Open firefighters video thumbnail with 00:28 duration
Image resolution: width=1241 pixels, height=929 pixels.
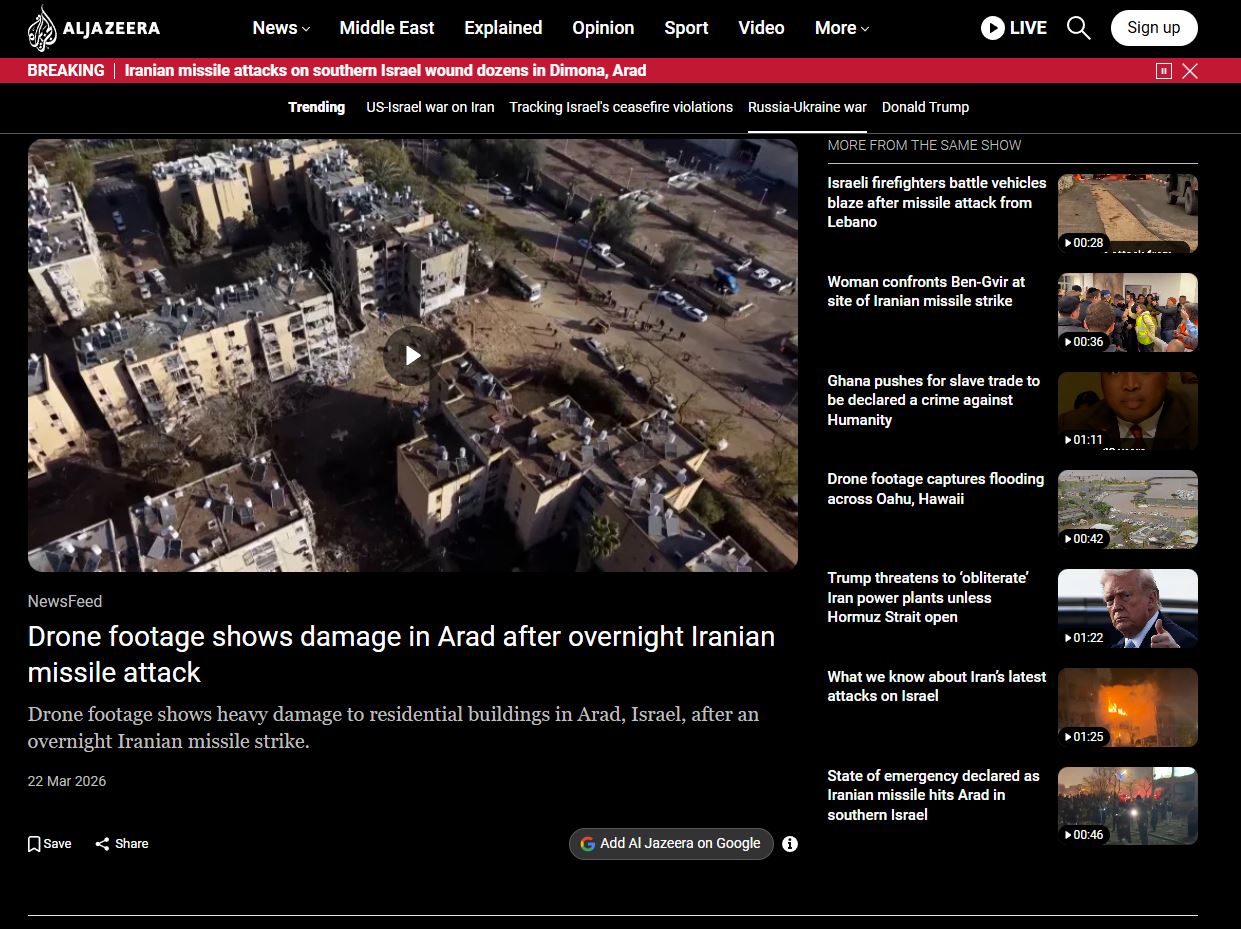coord(1127,213)
